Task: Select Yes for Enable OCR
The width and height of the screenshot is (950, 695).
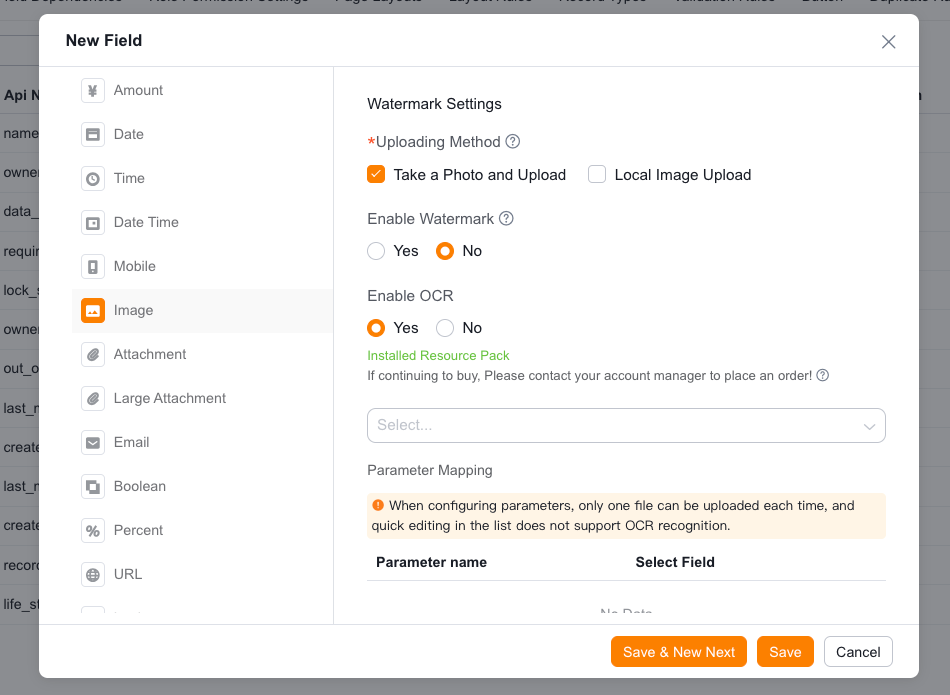Action: point(376,328)
